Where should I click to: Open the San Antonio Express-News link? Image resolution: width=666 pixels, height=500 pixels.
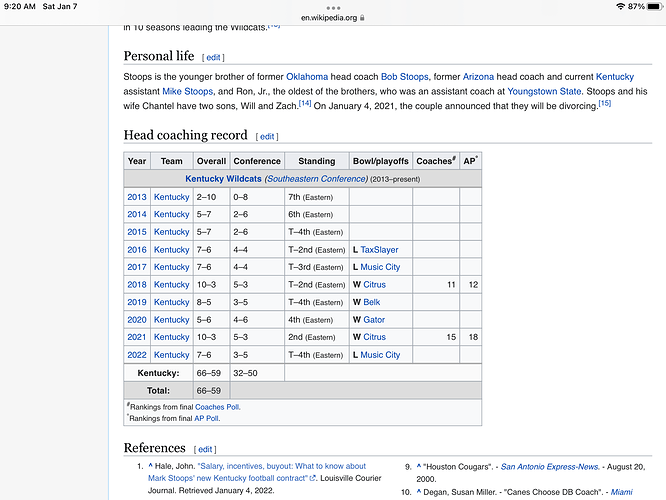(550, 467)
